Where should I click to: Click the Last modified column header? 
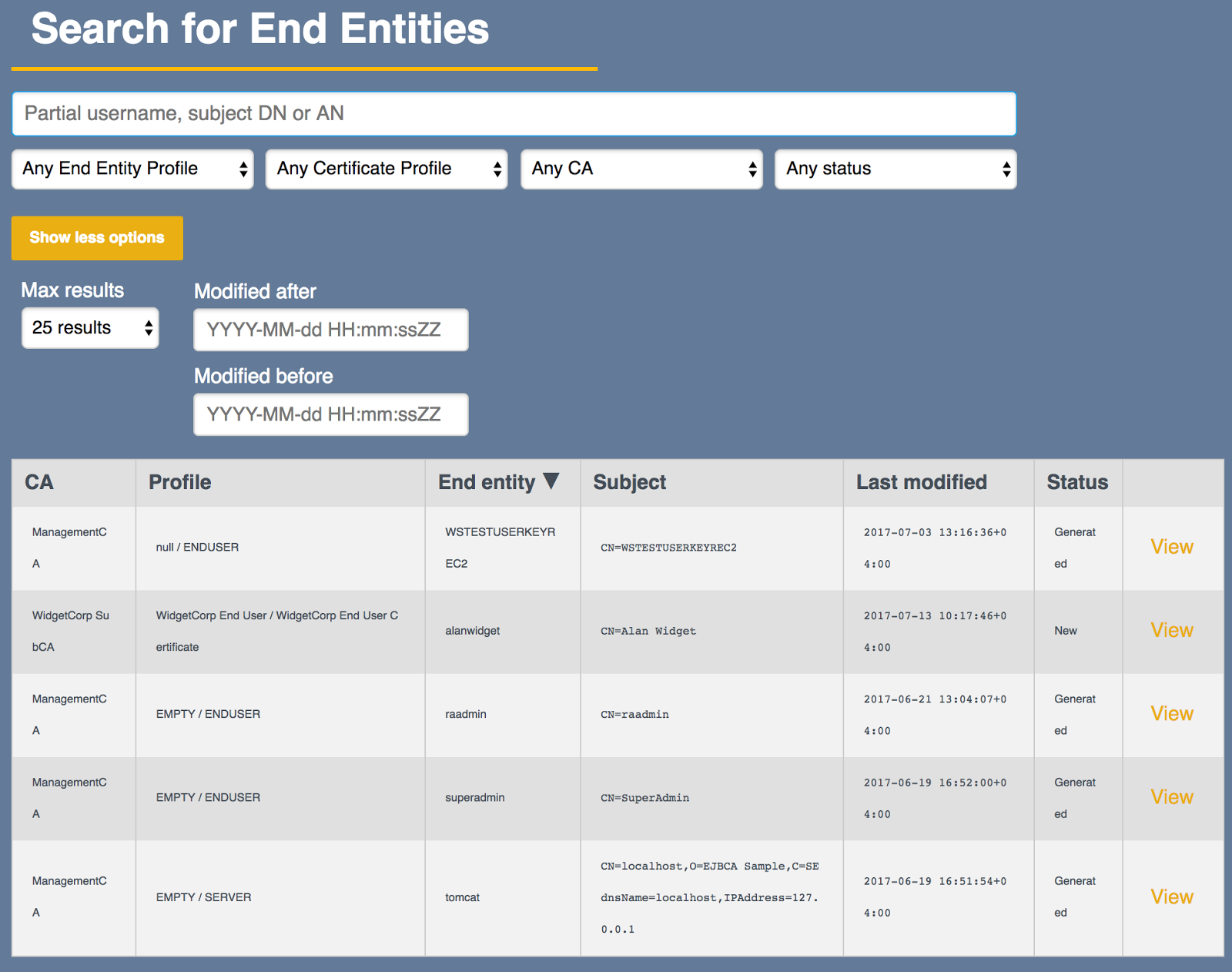[x=921, y=481]
